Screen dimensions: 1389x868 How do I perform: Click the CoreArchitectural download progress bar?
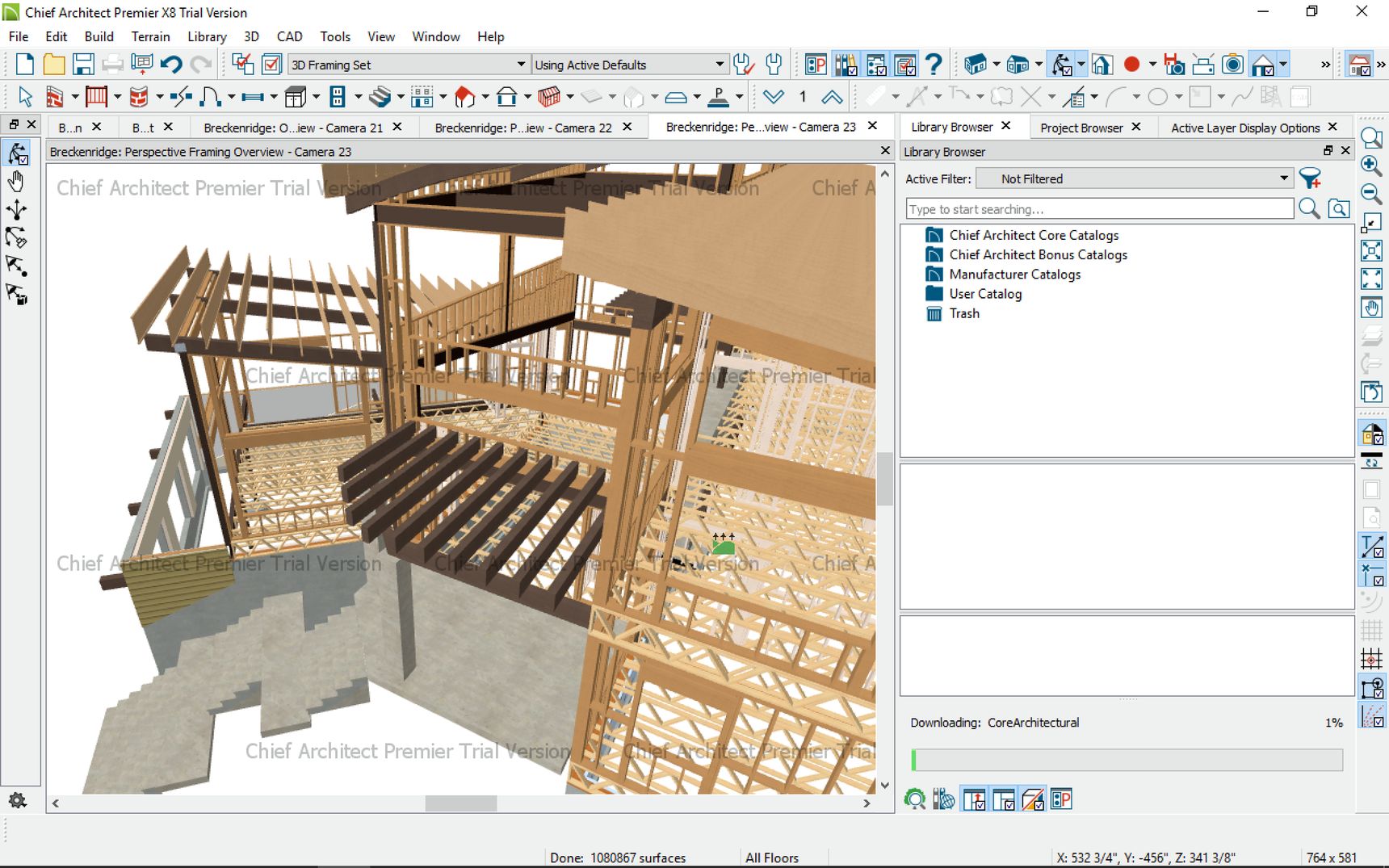[1127, 760]
